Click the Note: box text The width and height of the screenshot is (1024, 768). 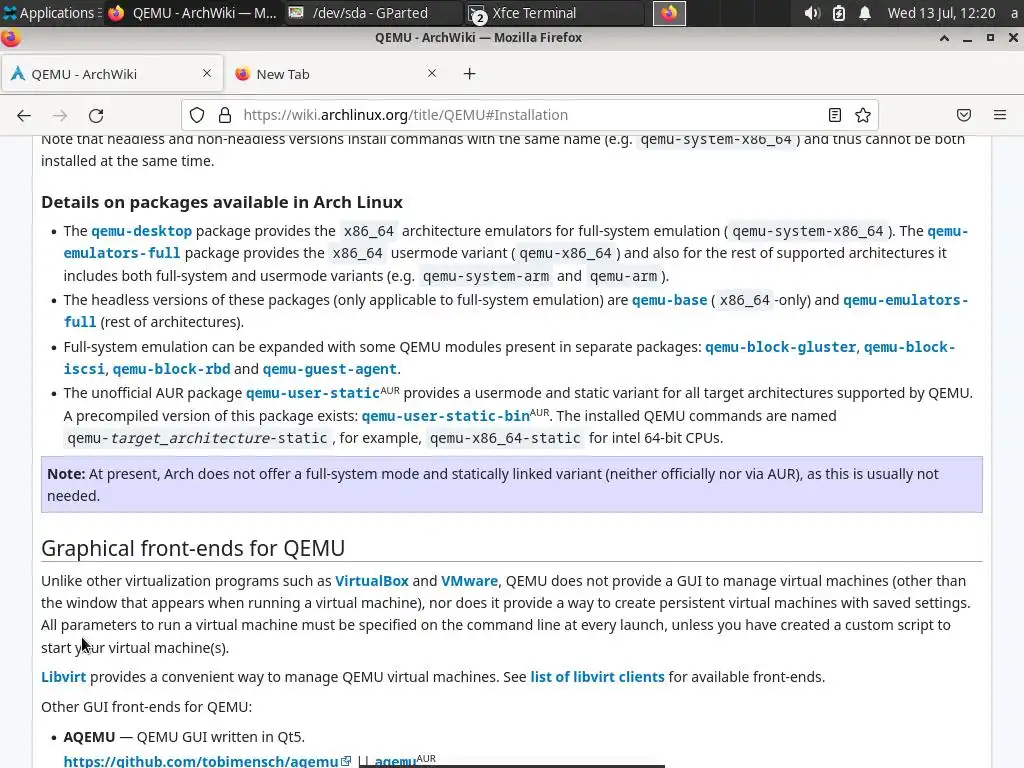pos(511,485)
